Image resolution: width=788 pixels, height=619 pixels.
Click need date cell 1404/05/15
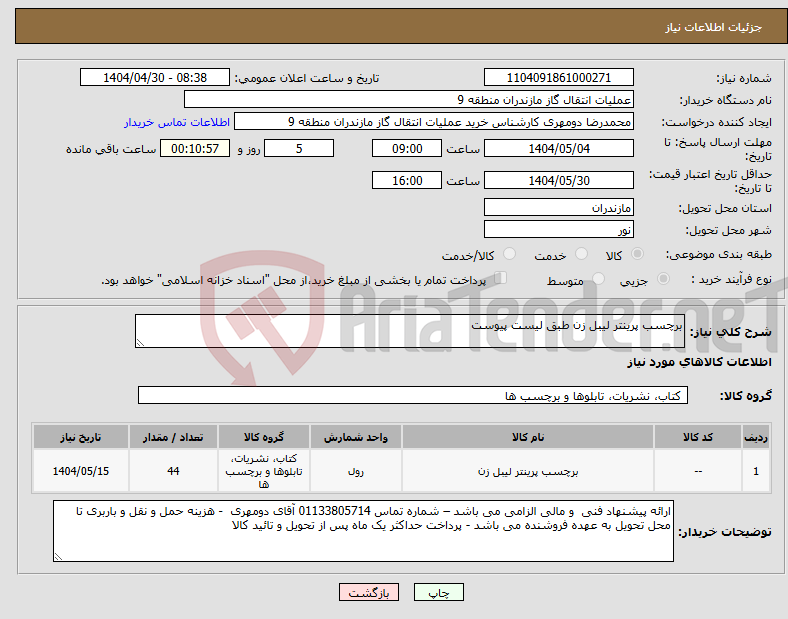[x=80, y=471]
